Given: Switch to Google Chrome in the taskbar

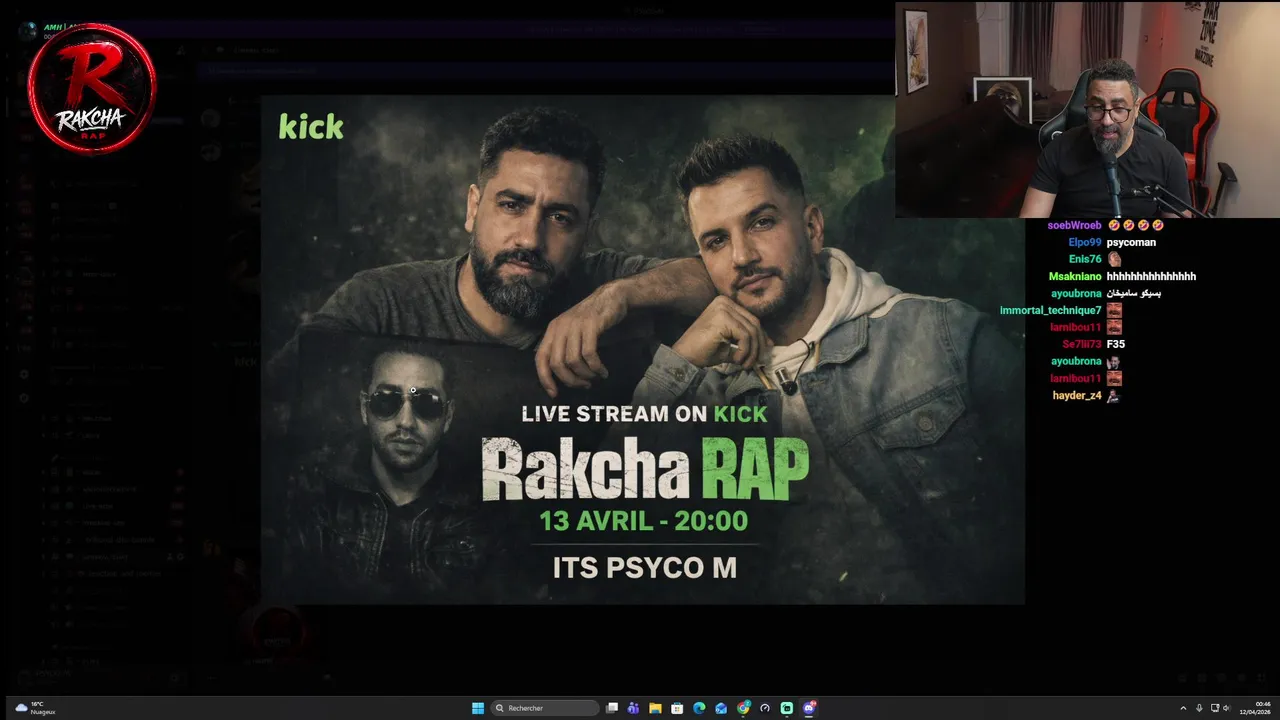Looking at the screenshot, I should 743,708.
